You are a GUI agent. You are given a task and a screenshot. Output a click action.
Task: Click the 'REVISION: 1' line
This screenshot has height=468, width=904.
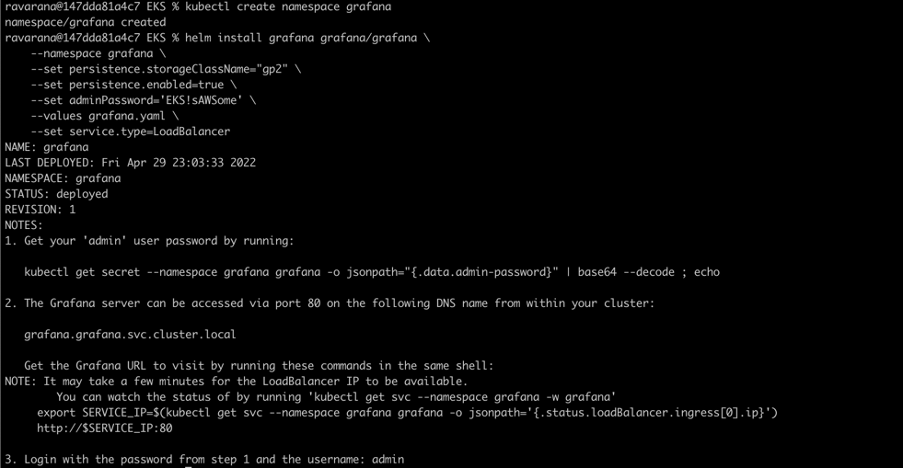(x=40, y=209)
